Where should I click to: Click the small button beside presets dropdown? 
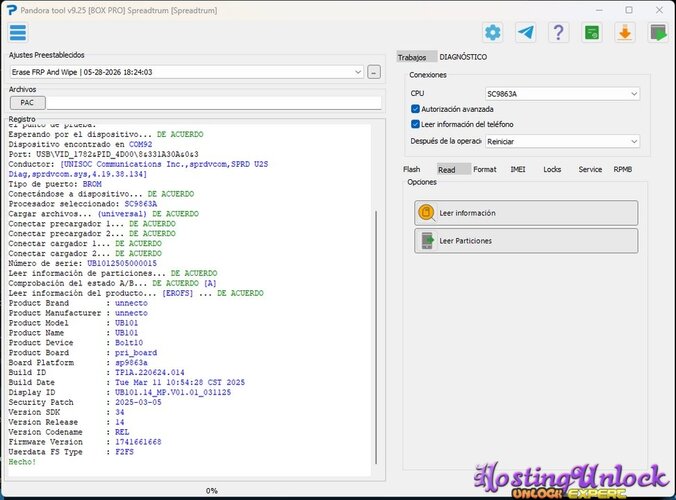374,72
